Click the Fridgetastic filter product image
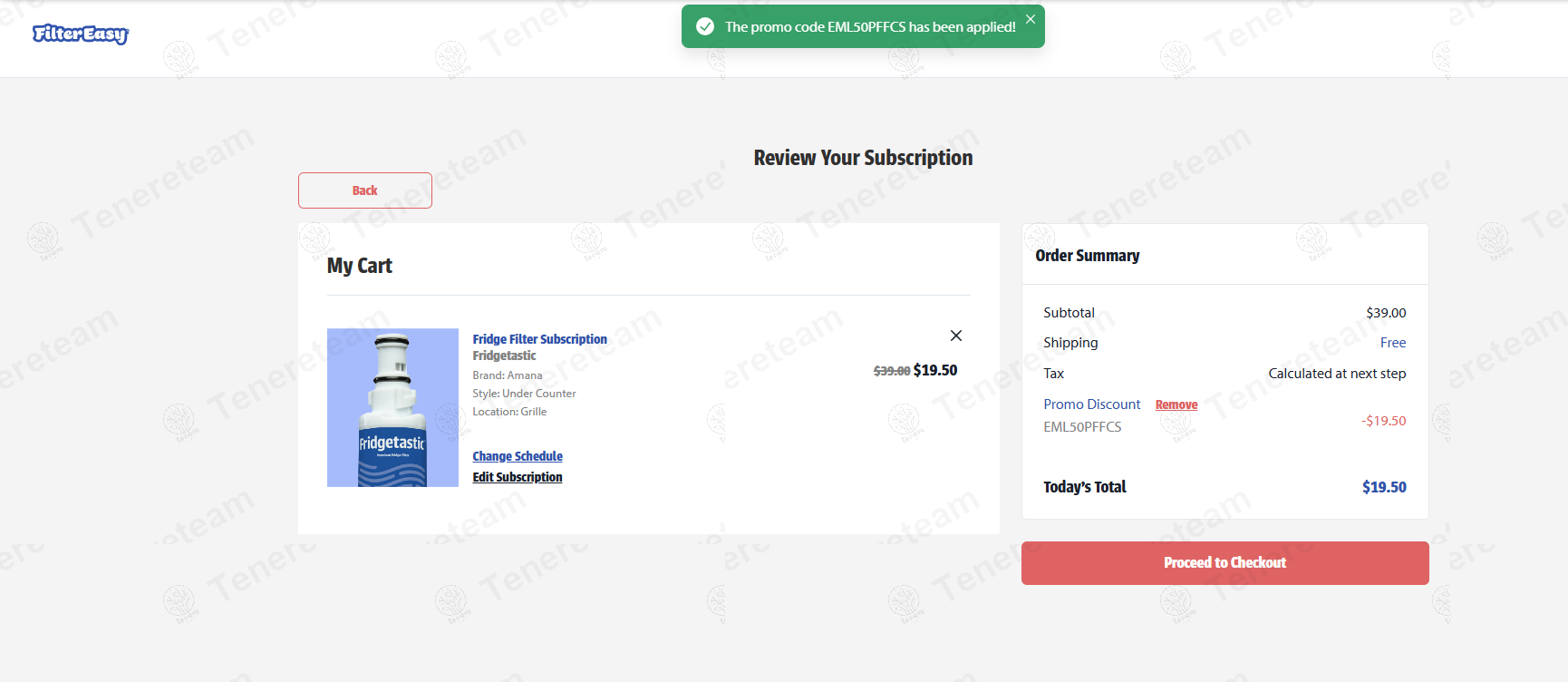The image size is (1568, 682). (x=392, y=407)
